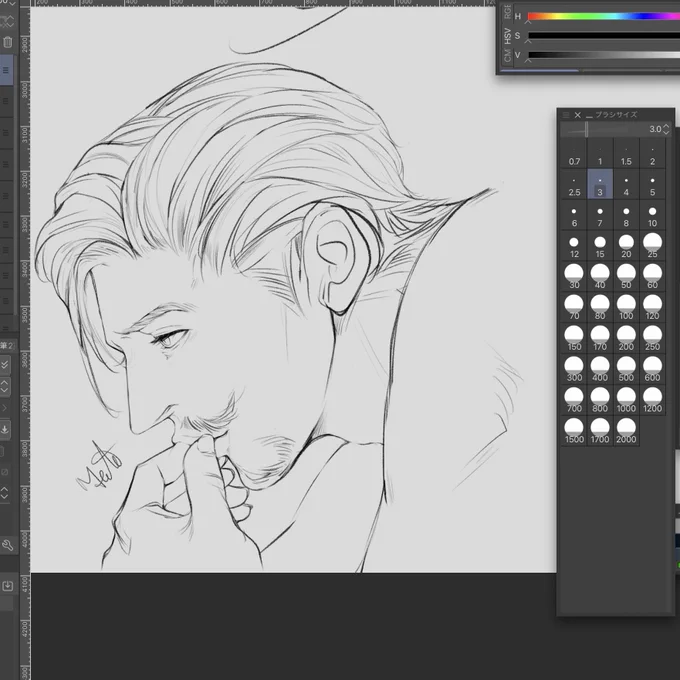The height and width of the screenshot is (680, 680).
Task: Close the ブラシサイズ palette with the X
Action: pyautogui.click(x=577, y=115)
